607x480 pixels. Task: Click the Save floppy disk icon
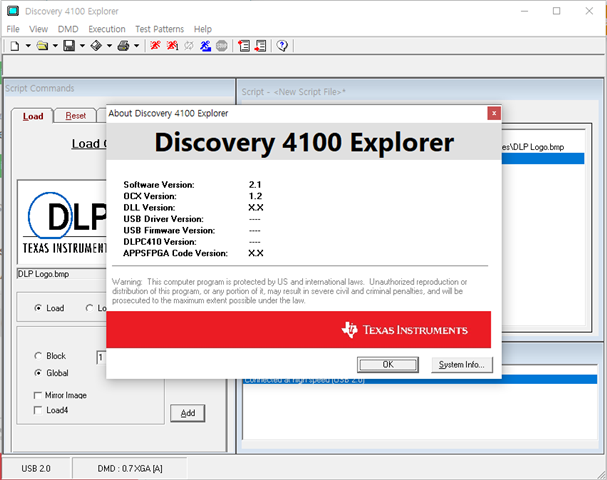point(69,46)
